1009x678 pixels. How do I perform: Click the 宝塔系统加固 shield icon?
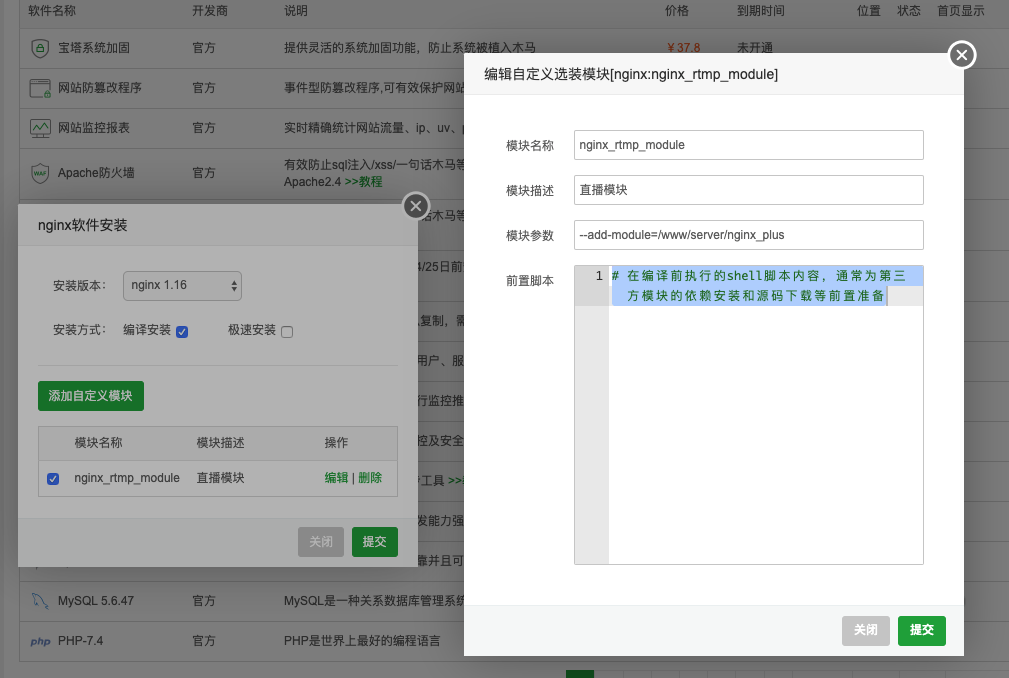(40, 48)
